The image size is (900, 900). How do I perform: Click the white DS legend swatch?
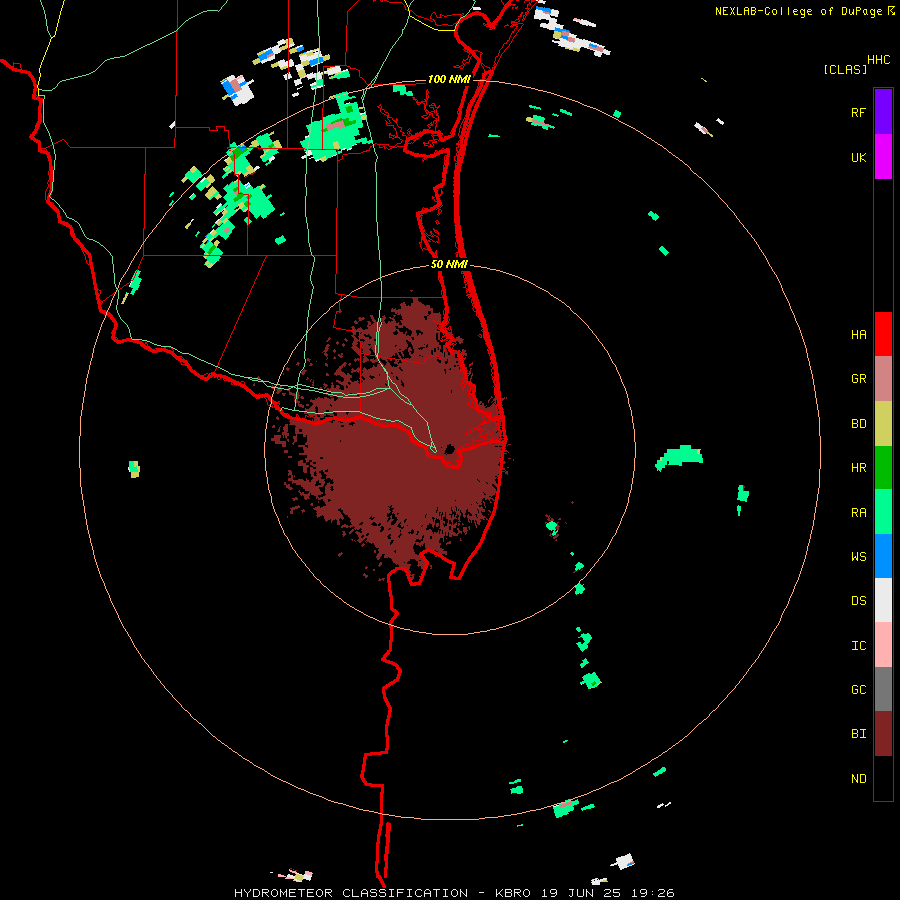coord(883,600)
